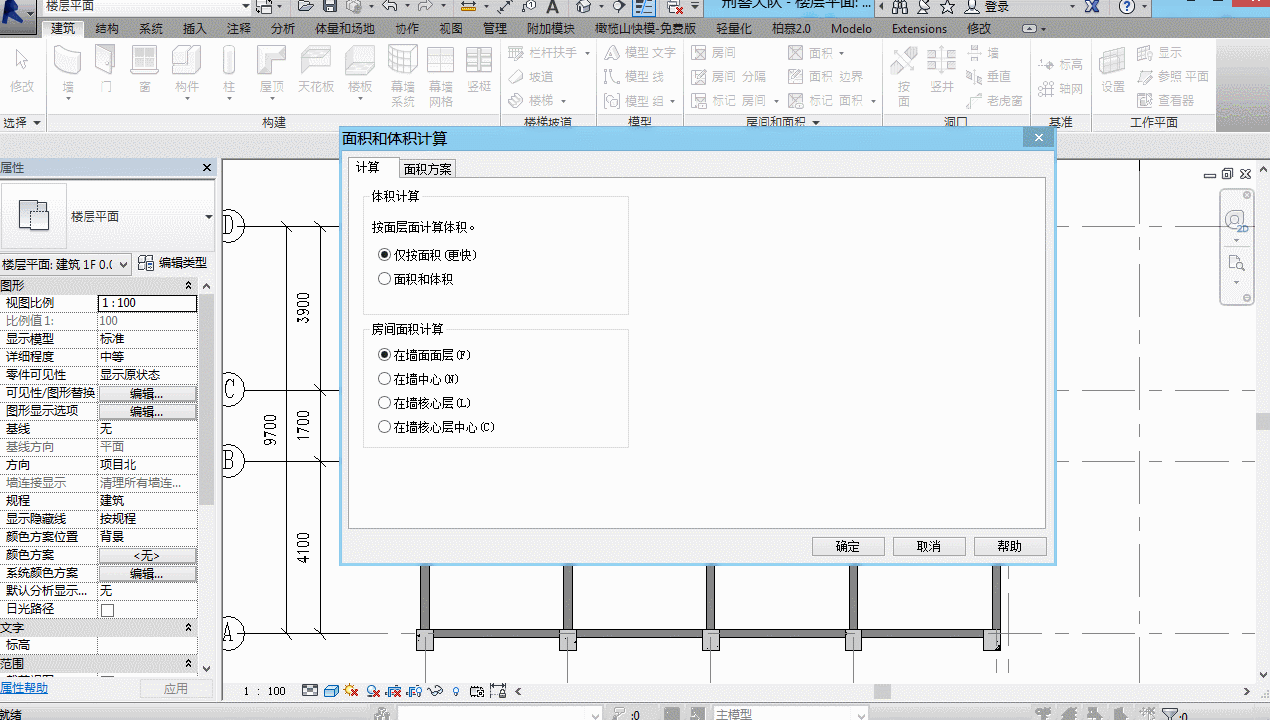1270x720 pixels.
Task: Click the 取消 button in dialog
Action: (x=929, y=546)
